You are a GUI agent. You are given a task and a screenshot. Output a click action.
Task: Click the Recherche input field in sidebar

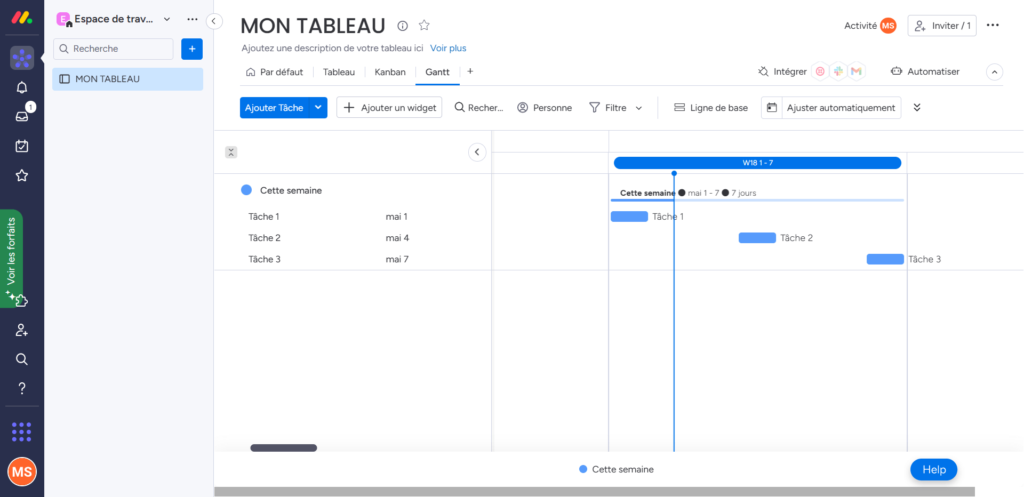(x=113, y=48)
